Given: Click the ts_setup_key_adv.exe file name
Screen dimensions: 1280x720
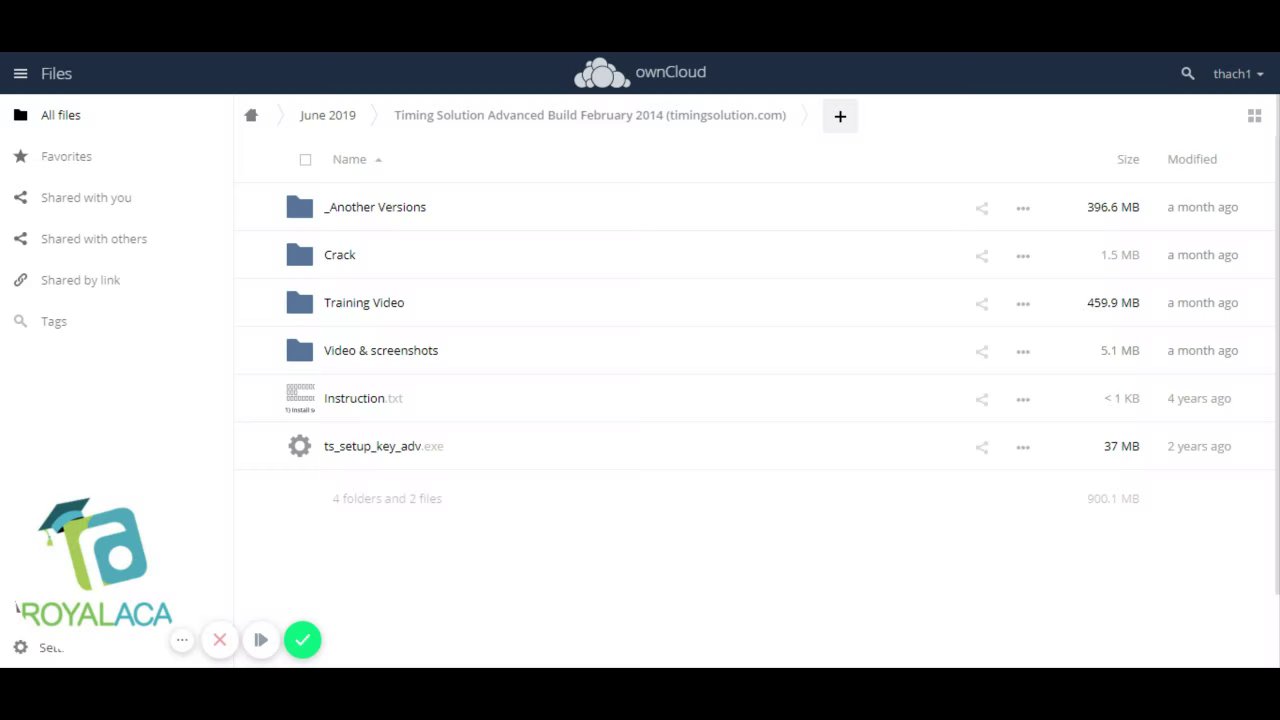Looking at the screenshot, I should coord(383,446).
